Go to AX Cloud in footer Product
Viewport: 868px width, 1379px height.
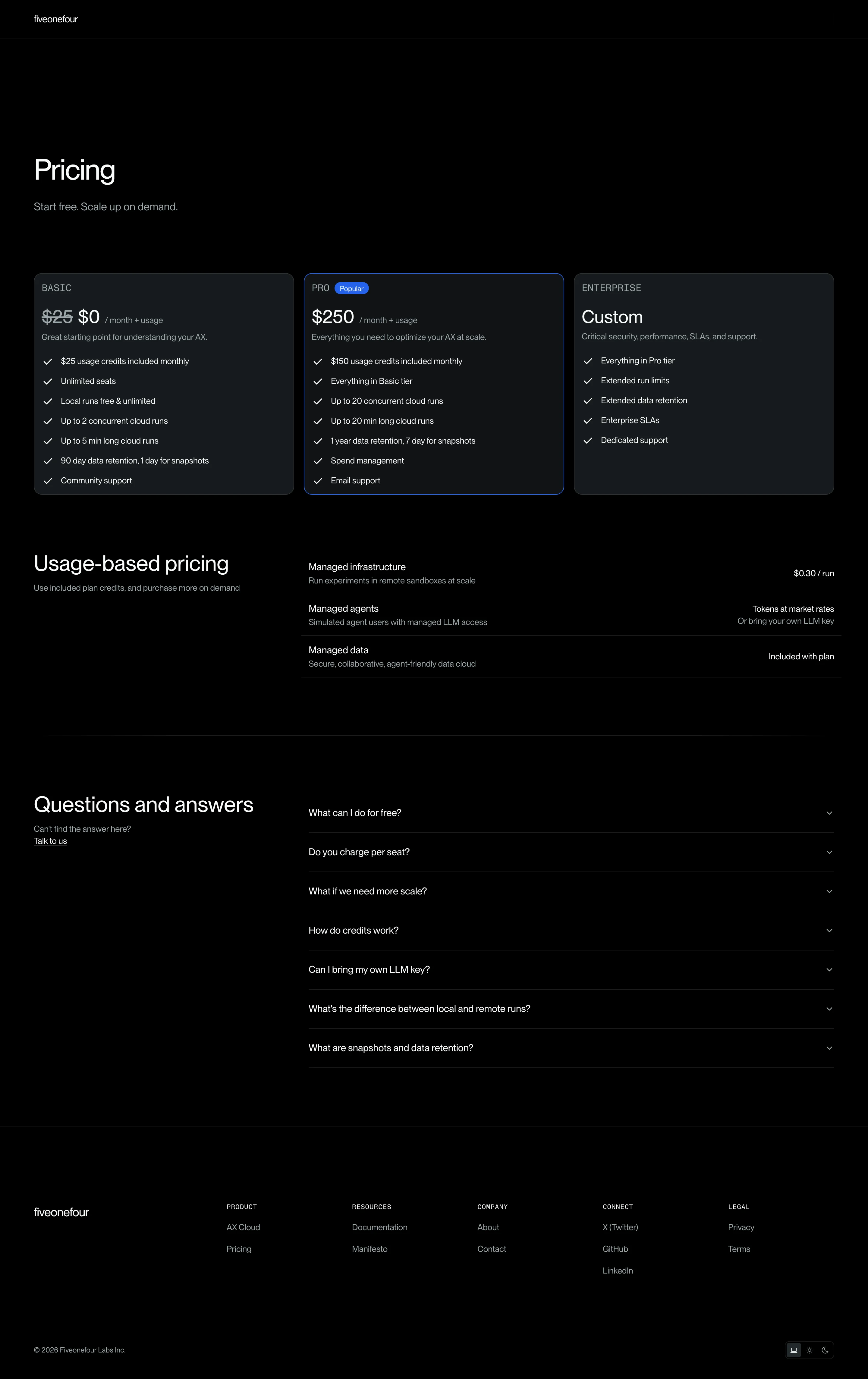(243, 1227)
